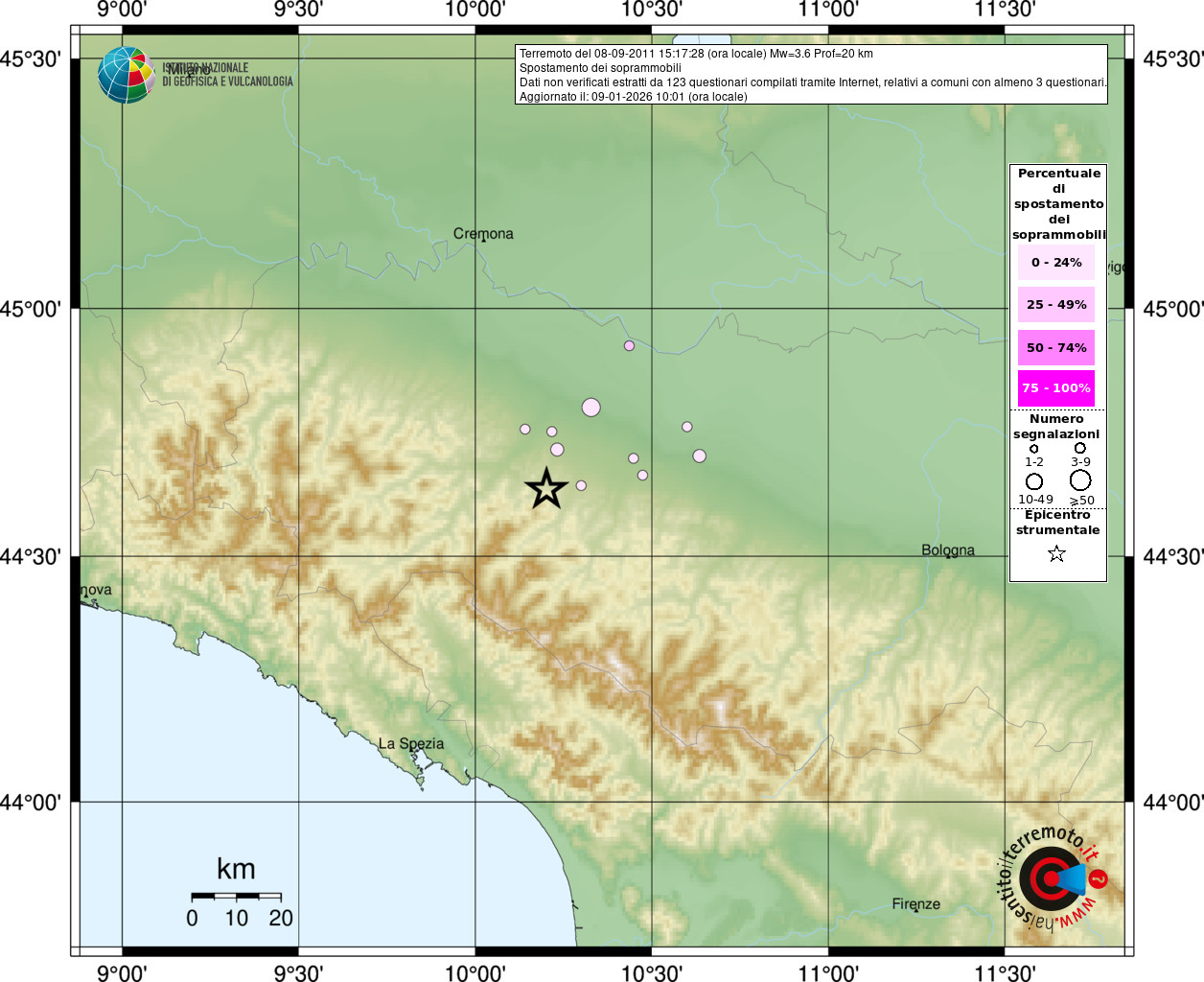
Task: Click the legend's ≥50 reports circle
Action: coord(1080,480)
